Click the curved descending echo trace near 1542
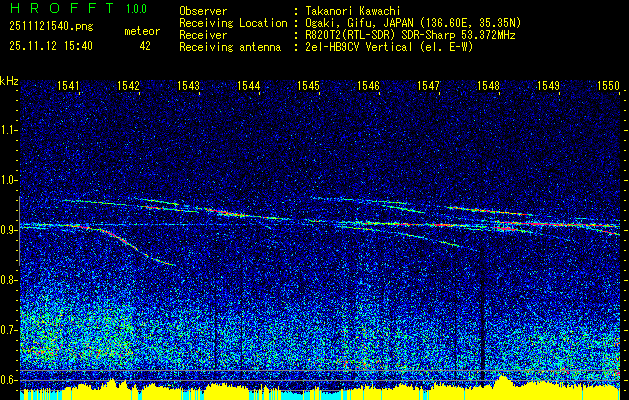 (126, 242)
